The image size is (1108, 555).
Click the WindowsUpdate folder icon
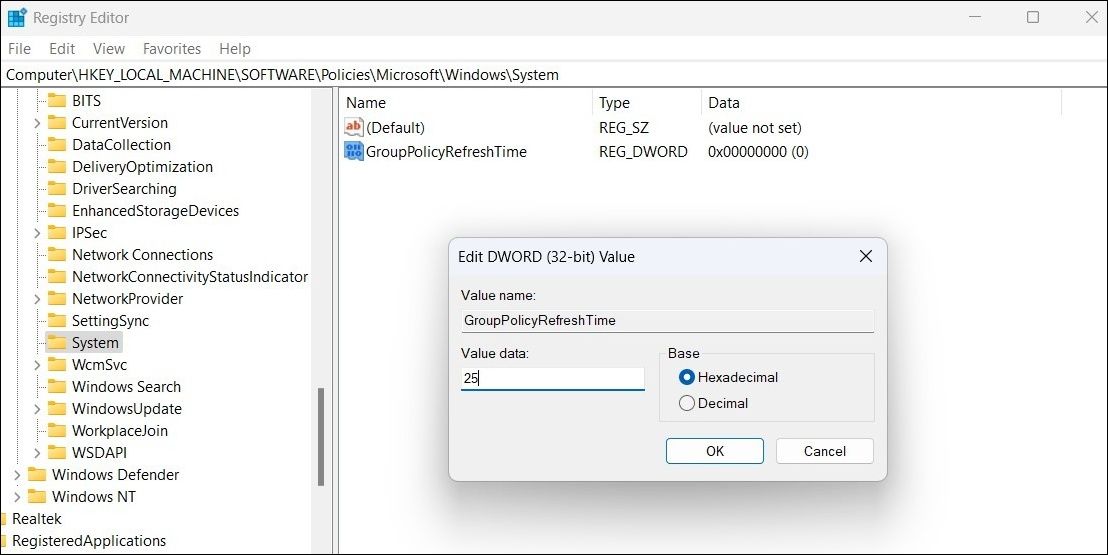point(57,409)
